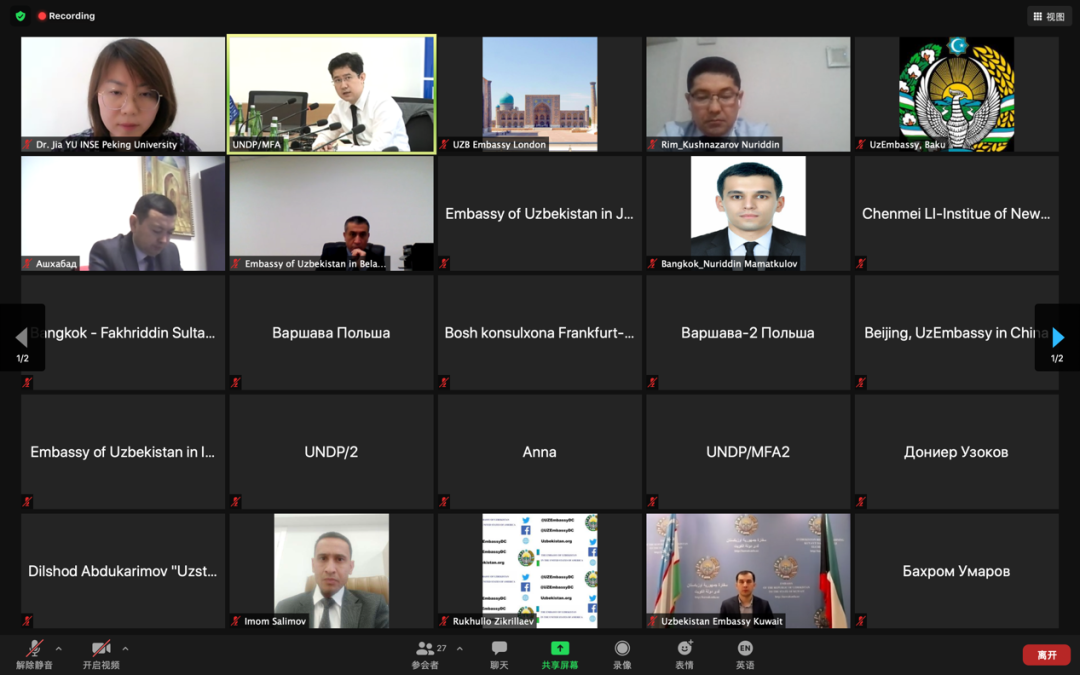
Task: Select Bosh konsulxona Frankfurt tile
Action: pos(540,333)
